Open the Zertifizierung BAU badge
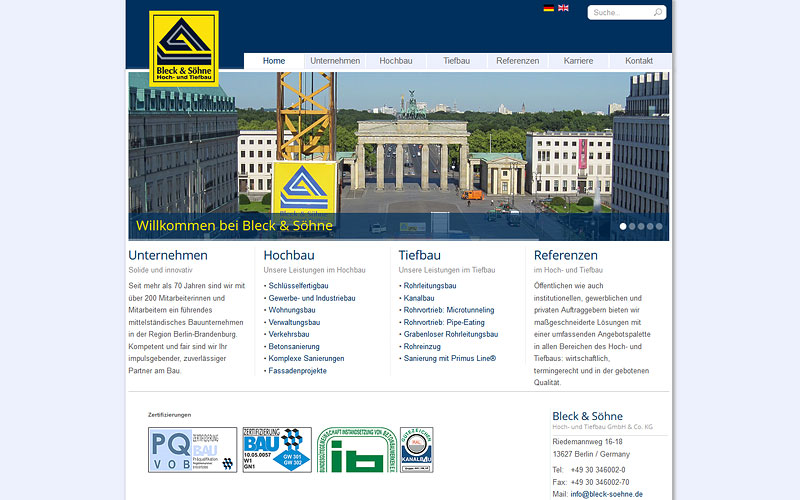 point(277,450)
